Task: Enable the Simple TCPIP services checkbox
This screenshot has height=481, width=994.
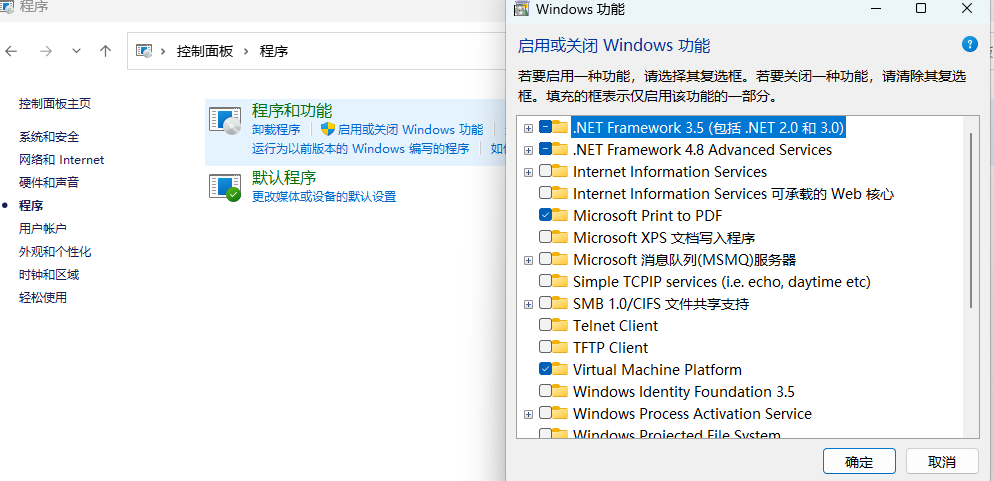Action: pyautogui.click(x=545, y=281)
